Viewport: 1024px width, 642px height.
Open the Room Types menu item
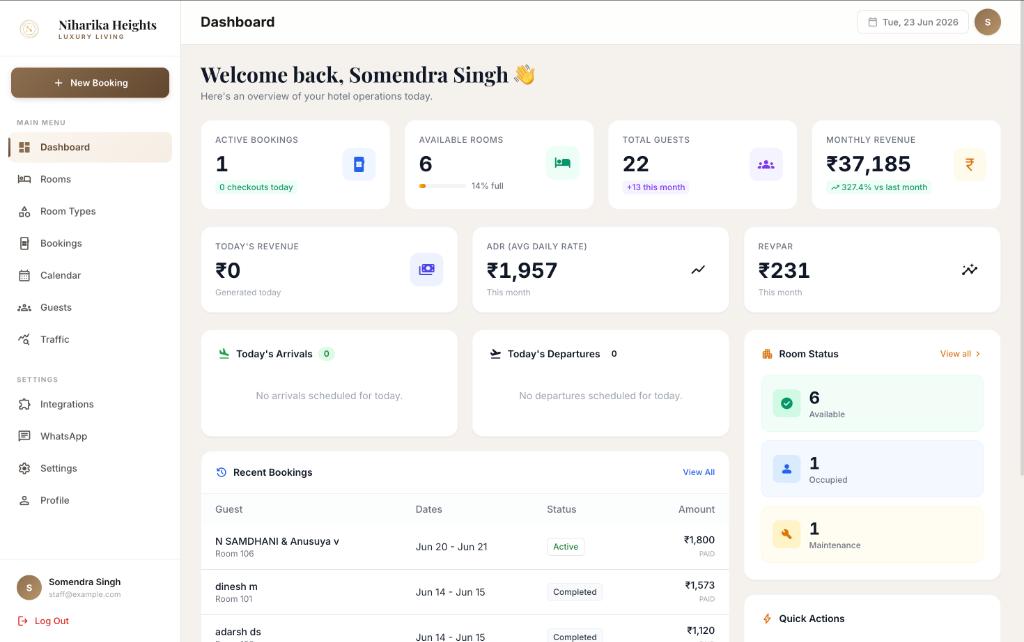(x=90, y=211)
